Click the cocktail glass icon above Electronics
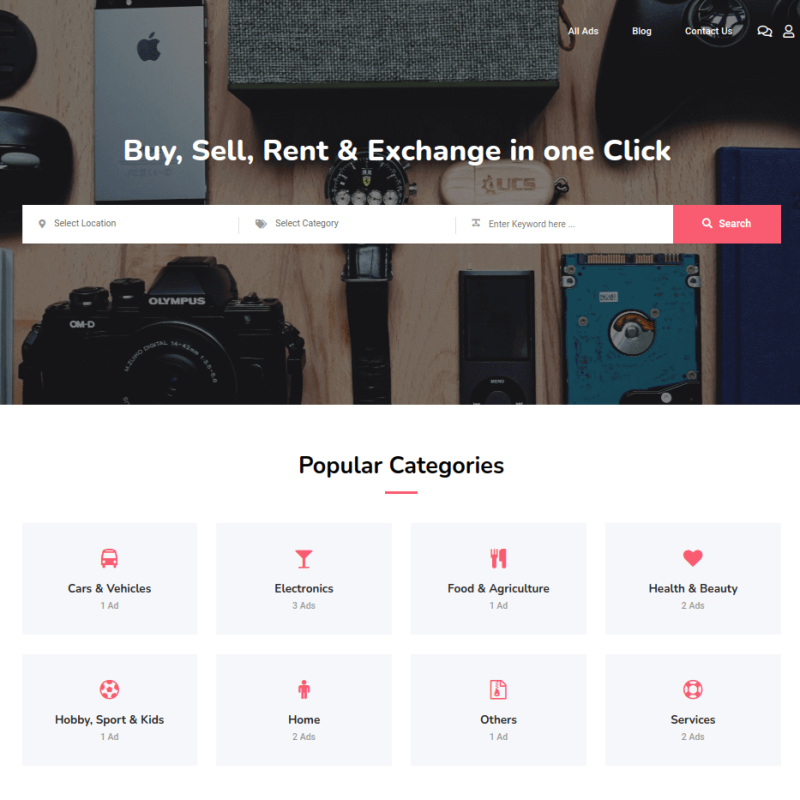 (304, 559)
